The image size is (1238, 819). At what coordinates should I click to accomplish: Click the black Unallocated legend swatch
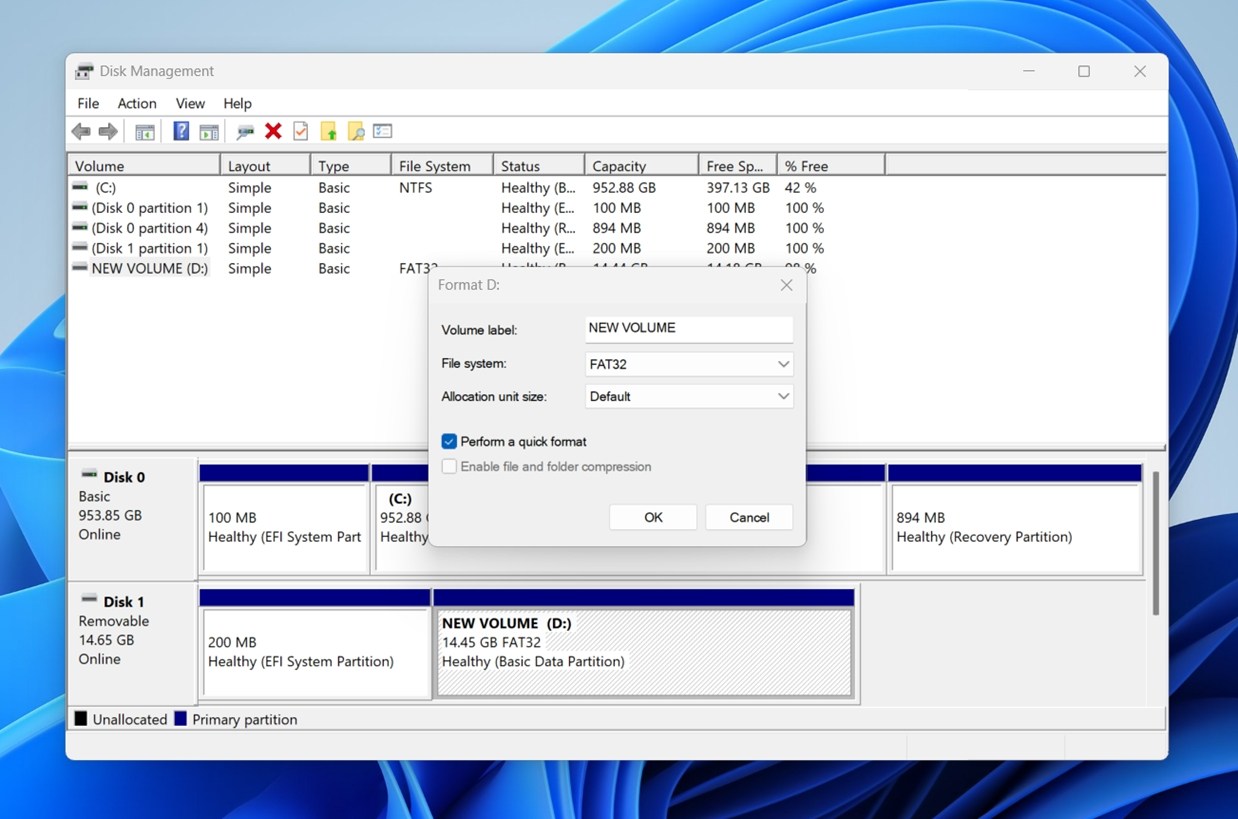(81, 719)
